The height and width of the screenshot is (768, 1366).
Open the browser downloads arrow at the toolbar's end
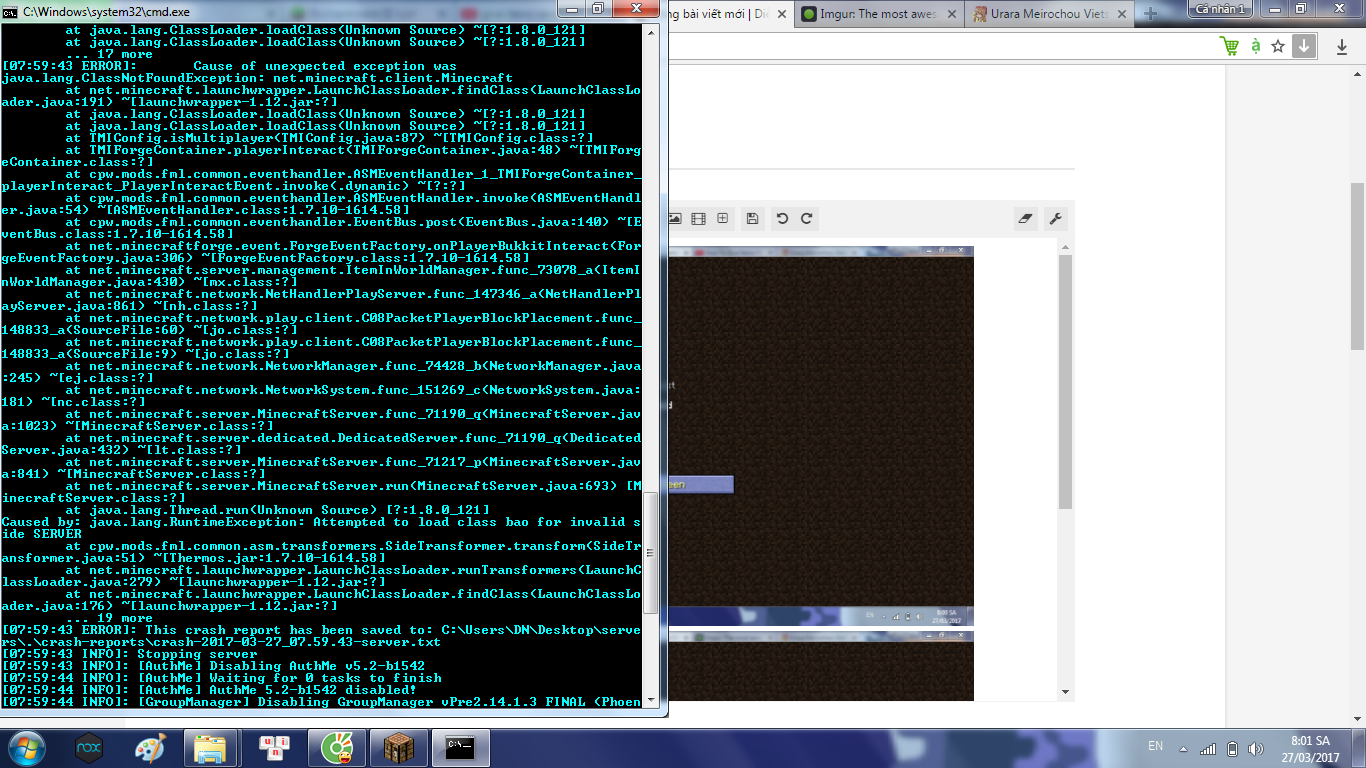pyautogui.click(x=1341, y=46)
